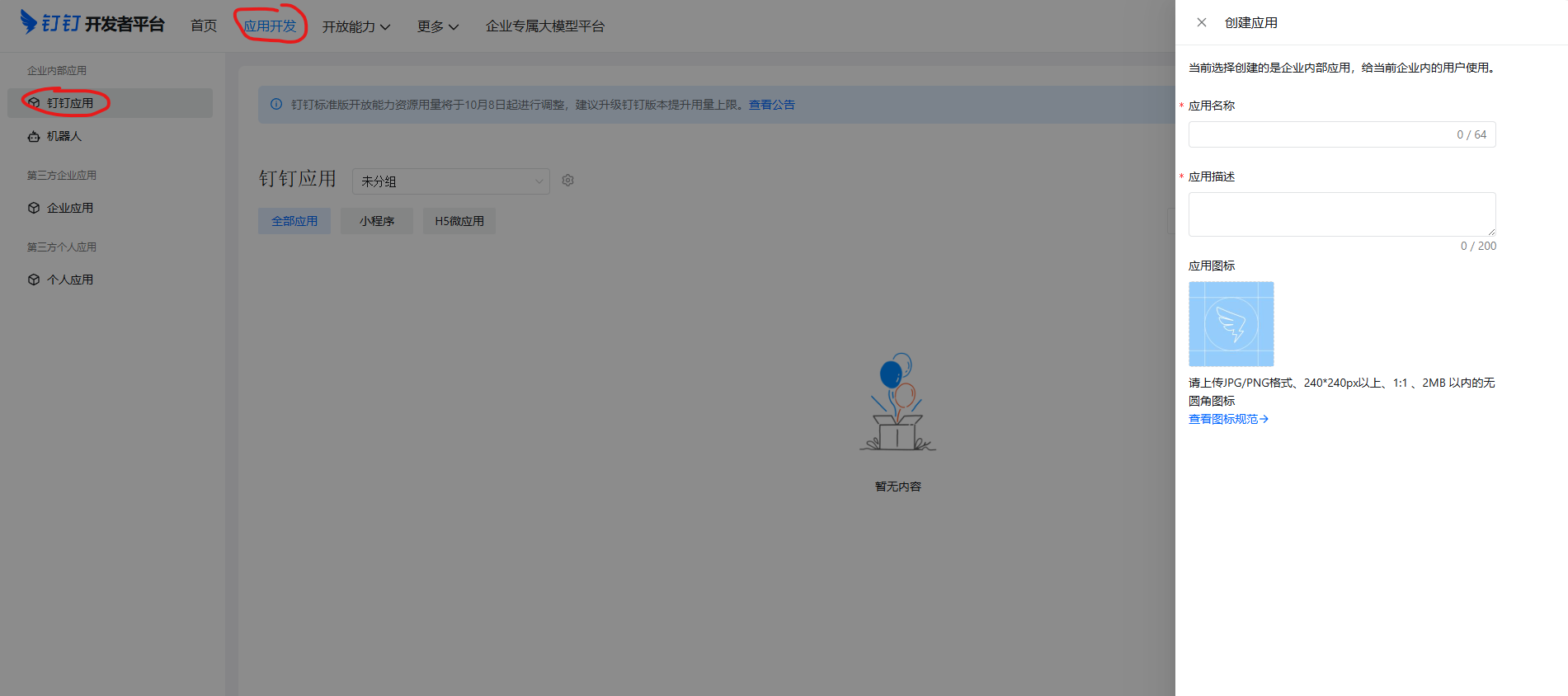Image resolution: width=1568 pixels, height=696 pixels.
Task: Switch to the 全部应用 tab
Action: click(294, 221)
